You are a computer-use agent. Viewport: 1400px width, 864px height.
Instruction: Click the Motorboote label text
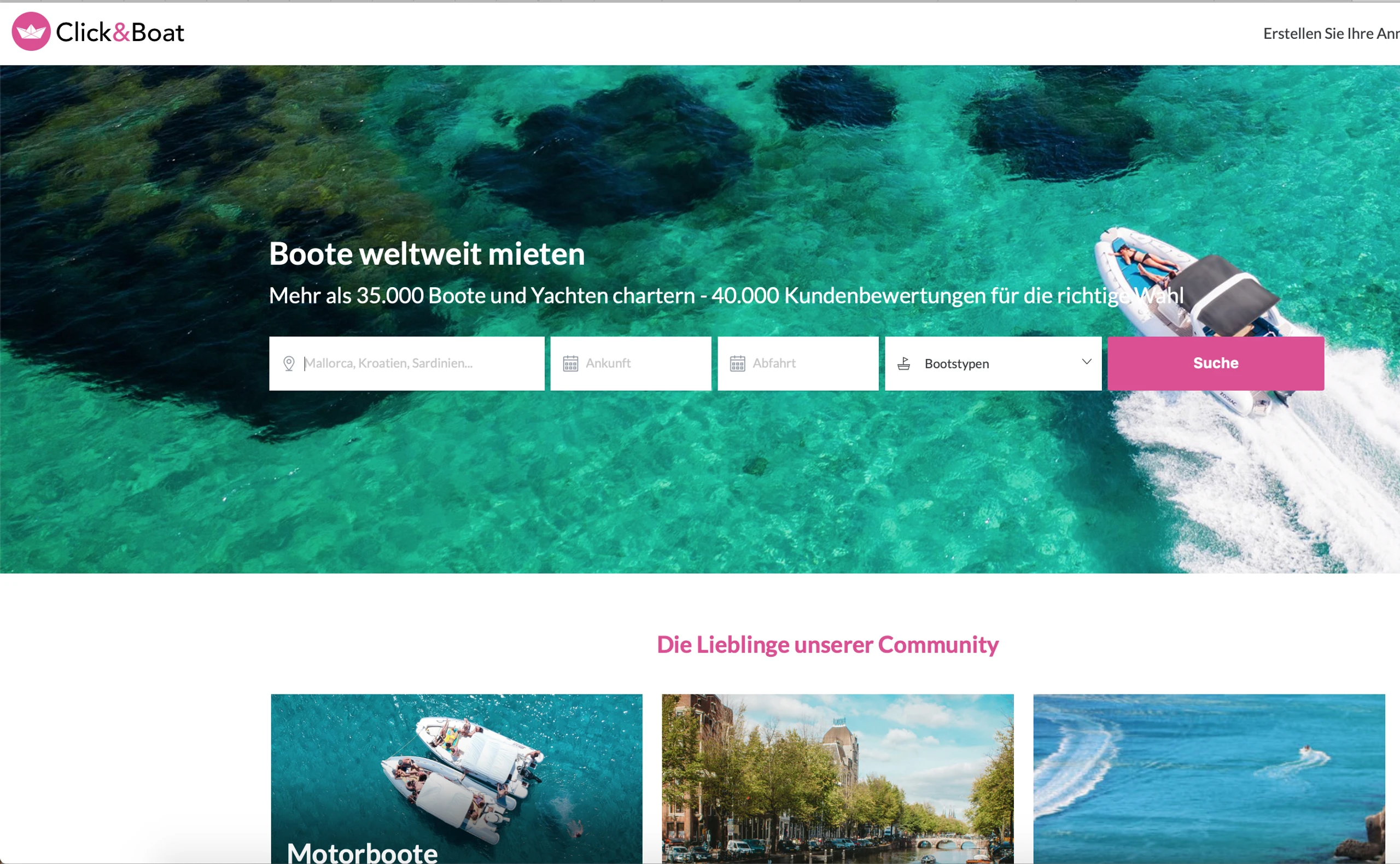[362, 853]
